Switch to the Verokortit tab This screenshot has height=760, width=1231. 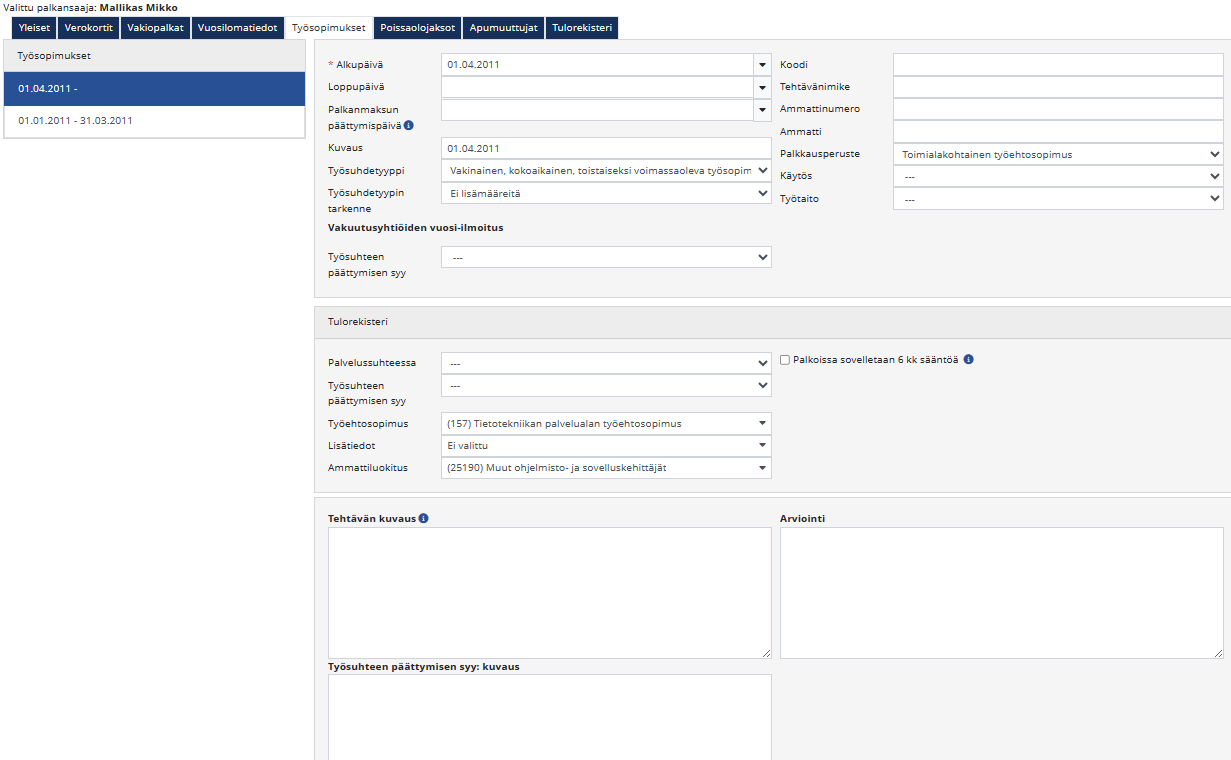coord(88,28)
